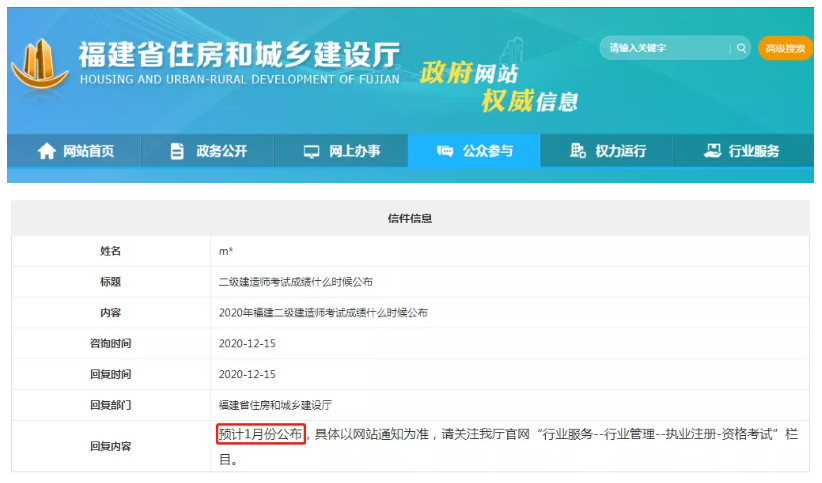The image size is (822, 483).
Task: Click the English title HOUSING AND URBAN-RURAL DEVELOPMENT
Action: (240, 80)
